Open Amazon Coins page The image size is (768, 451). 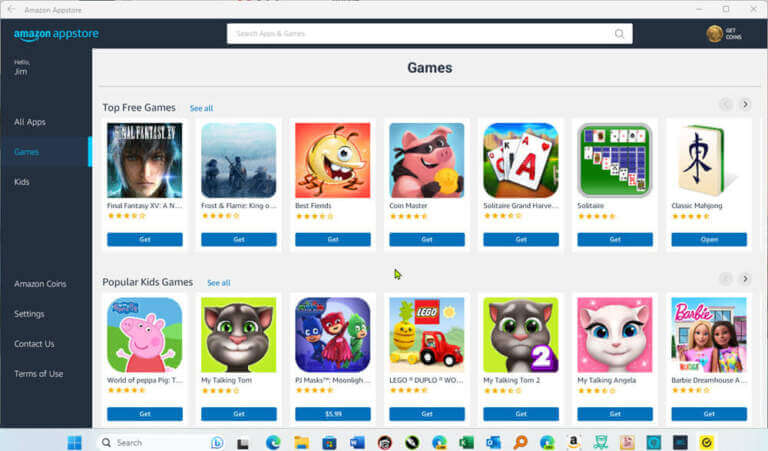coord(40,284)
